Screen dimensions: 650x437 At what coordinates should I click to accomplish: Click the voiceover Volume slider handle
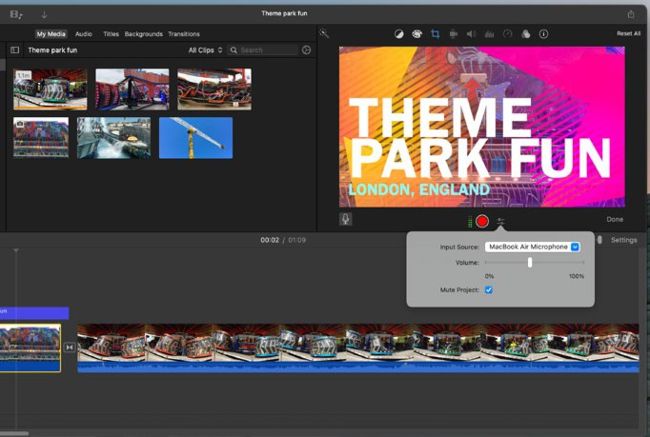pos(530,262)
